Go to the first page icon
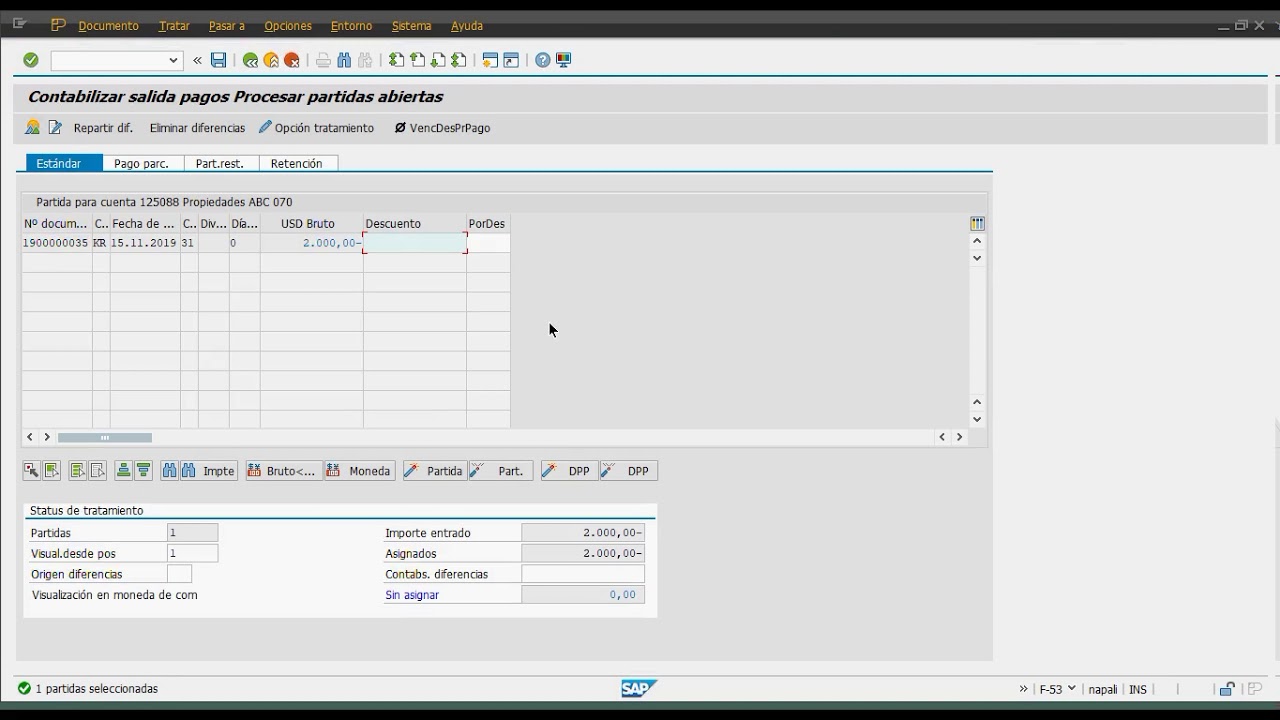 coord(396,60)
